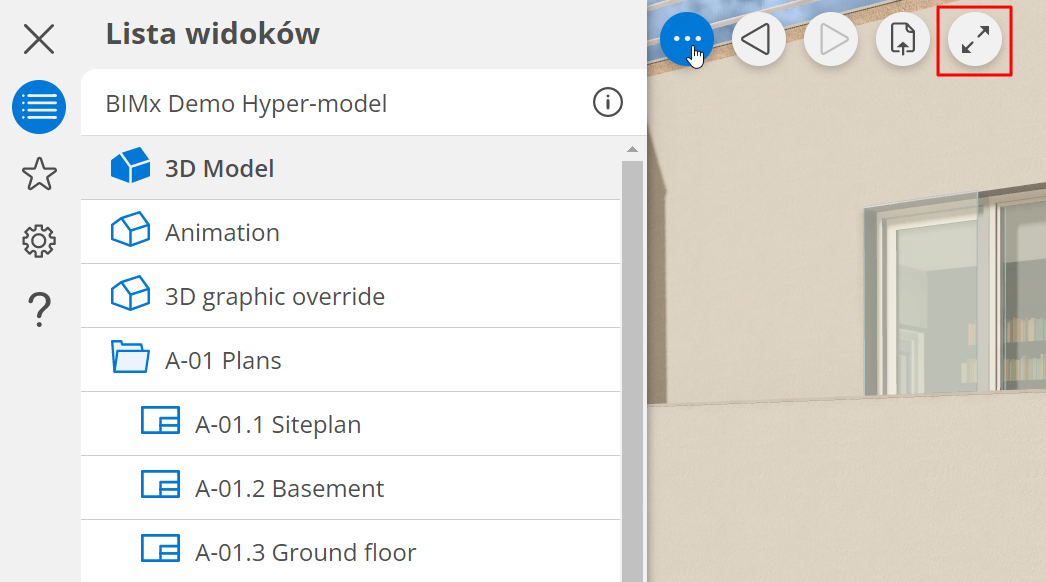
Task: Open favorites star icon in sidebar
Action: tap(39, 174)
